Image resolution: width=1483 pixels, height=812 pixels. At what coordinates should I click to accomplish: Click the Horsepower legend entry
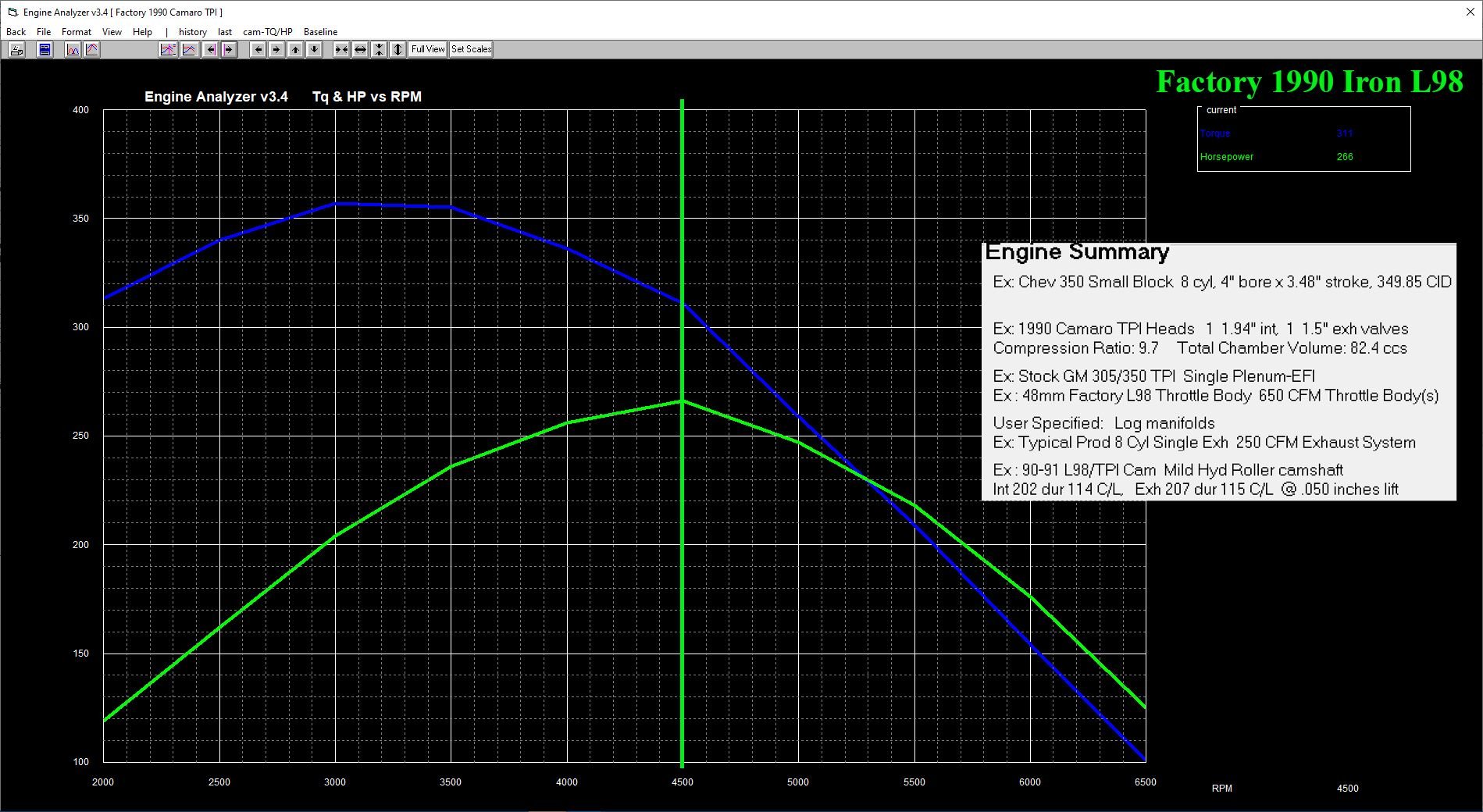1226,157
